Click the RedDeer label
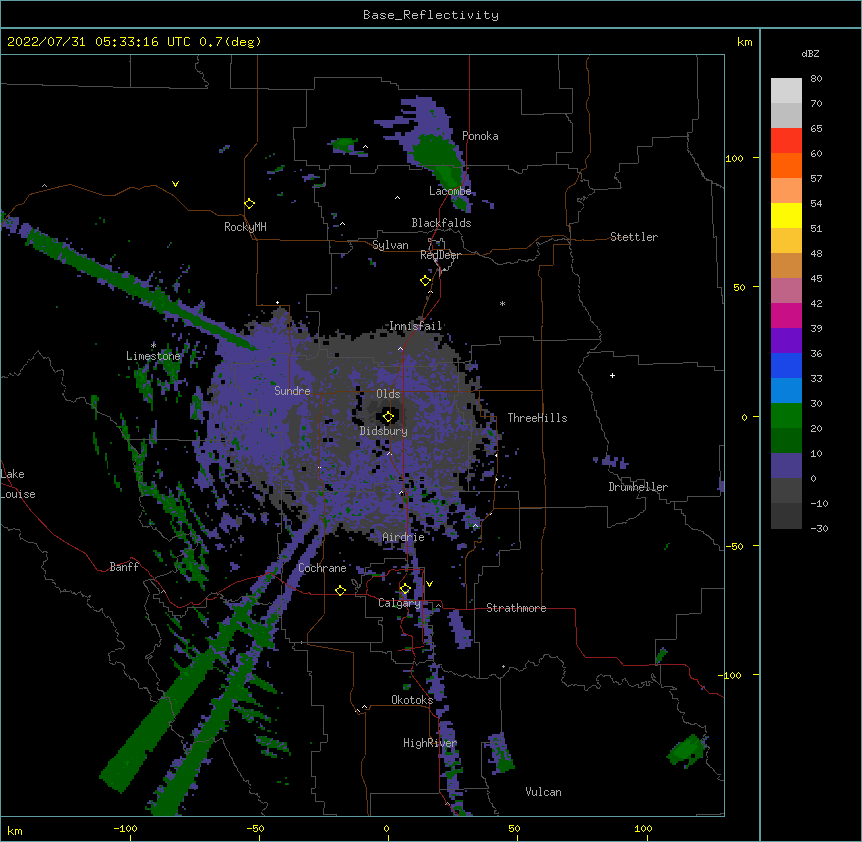Image resolution: width=862 pixels, height=842 pixels. point(440,255)
